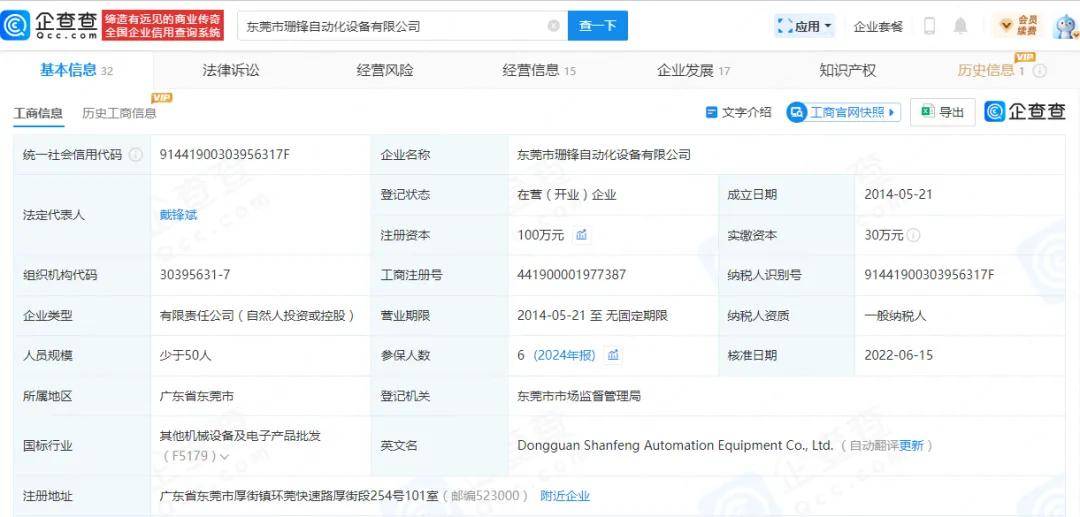The height and width of the screenshot is (517, 1080).
Task: Open the notification bell
Action: pos(960,26)
